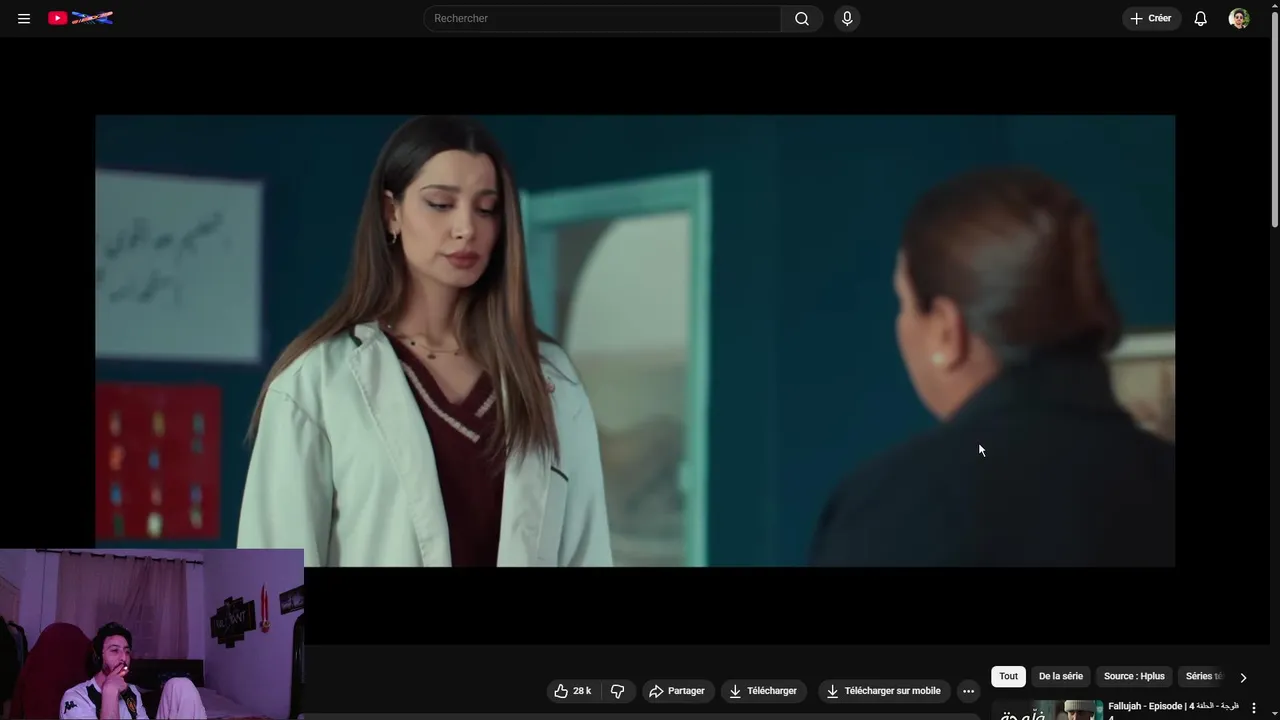Select the Source : Hplus chip

pyautogui.click(x=1134, y=676)
